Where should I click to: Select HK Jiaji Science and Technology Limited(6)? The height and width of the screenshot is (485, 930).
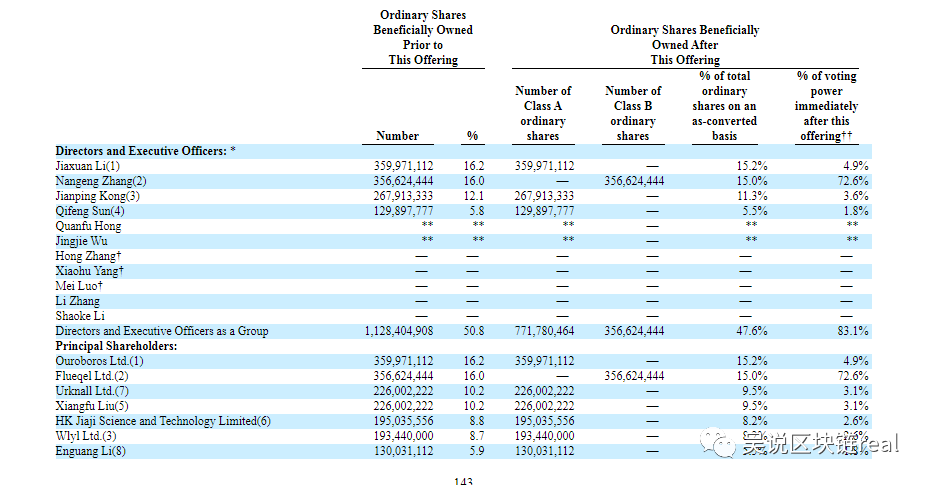(x=163, y=421)
